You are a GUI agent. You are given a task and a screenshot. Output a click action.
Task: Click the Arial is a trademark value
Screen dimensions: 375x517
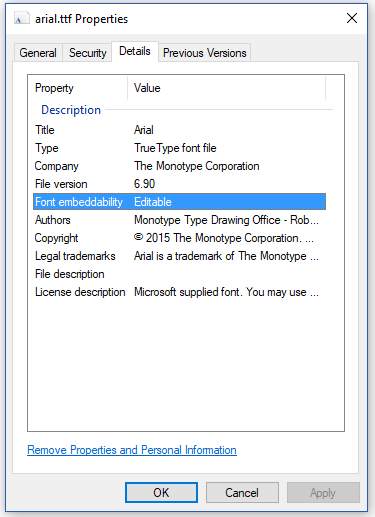point(226,256)
